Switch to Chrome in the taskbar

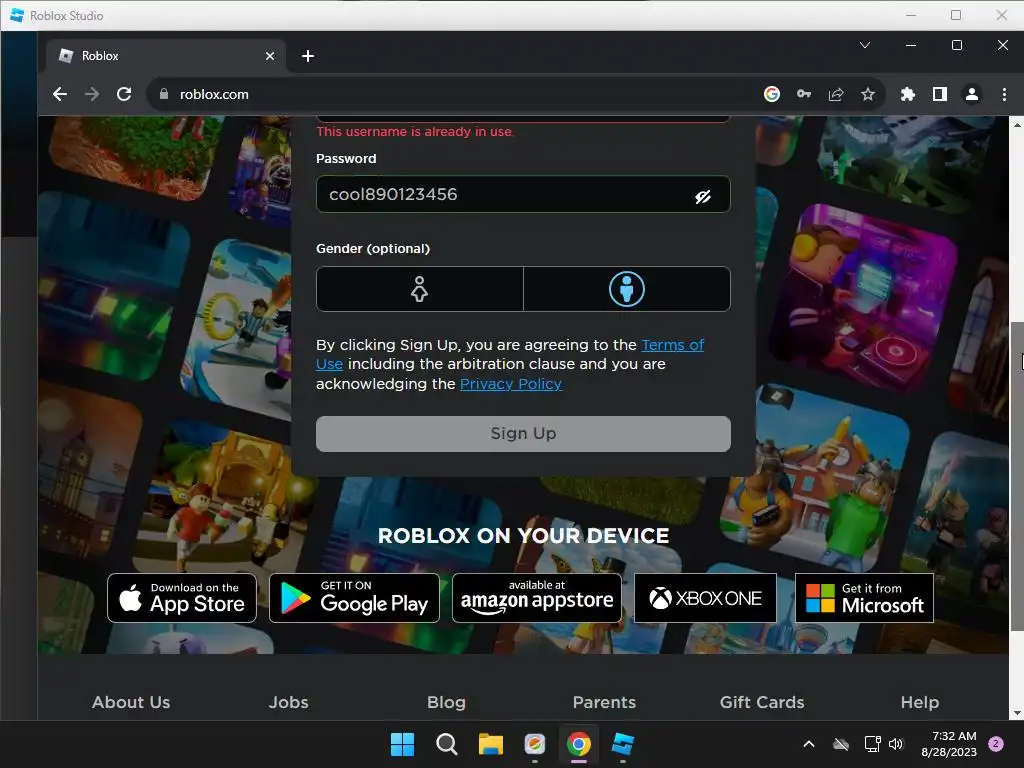[x=579, y=744]
